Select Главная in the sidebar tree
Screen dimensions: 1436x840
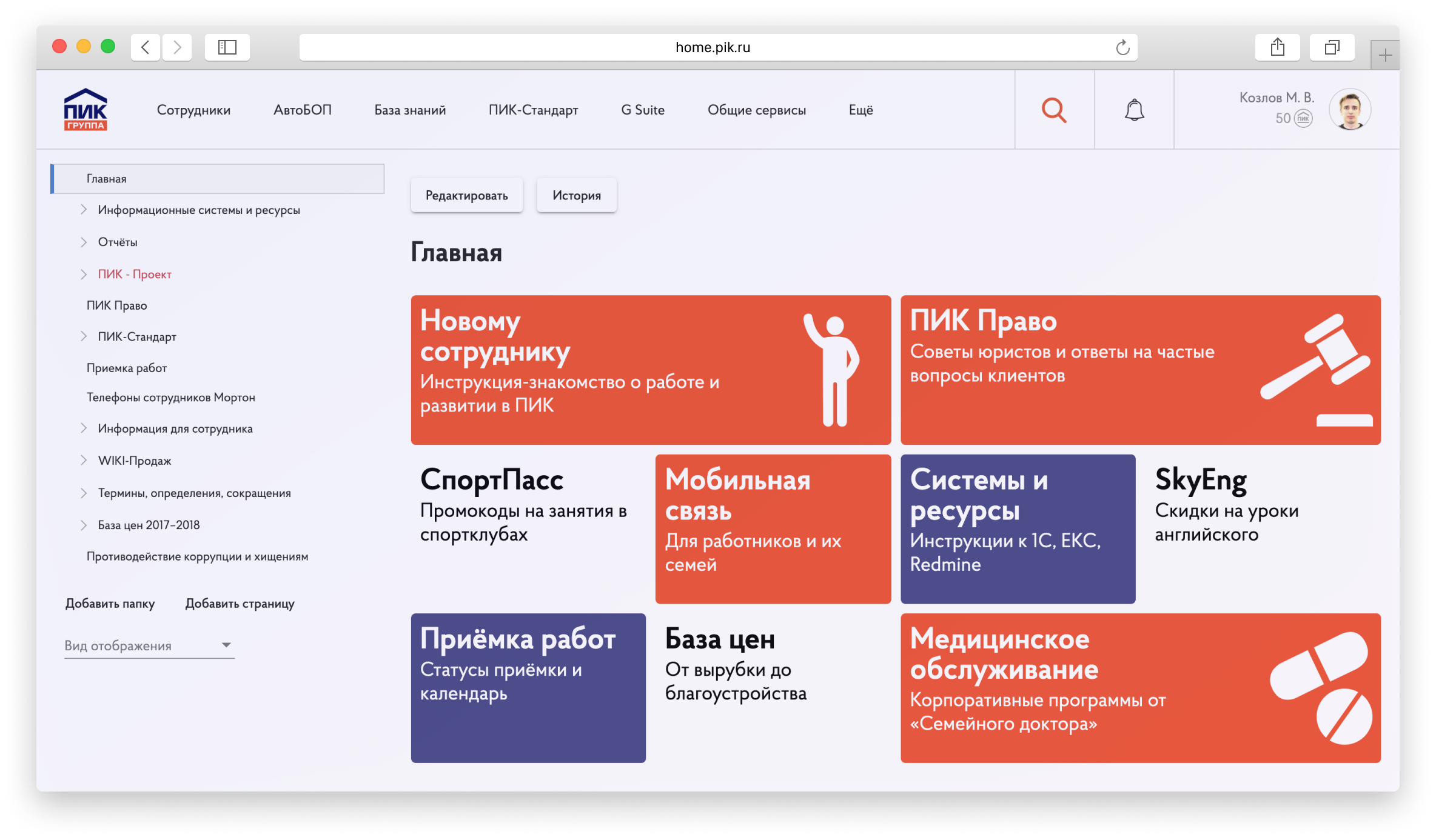tap(218, 179)
